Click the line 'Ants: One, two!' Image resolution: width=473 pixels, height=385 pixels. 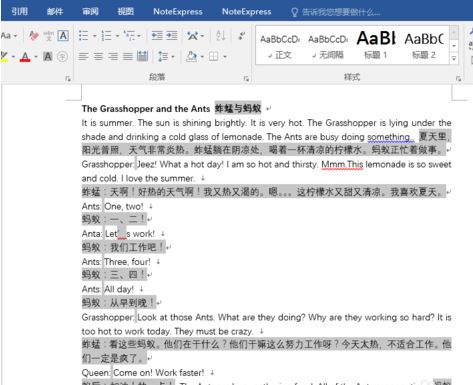(x=113, y=206)
